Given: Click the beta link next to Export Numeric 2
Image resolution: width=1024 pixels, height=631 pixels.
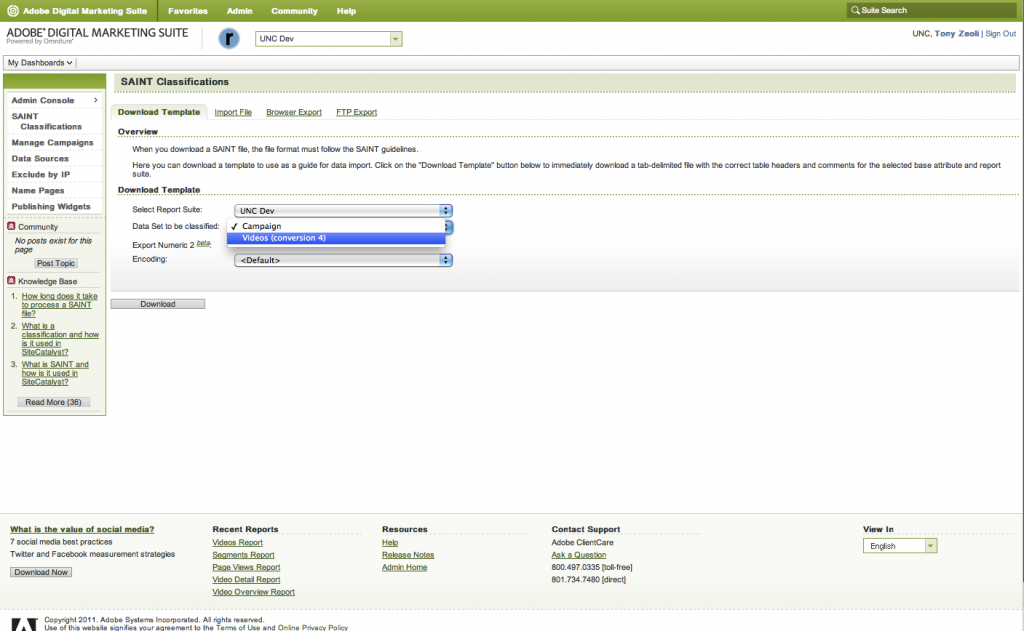Looking at the screenshot, I should tap(204, 243).
